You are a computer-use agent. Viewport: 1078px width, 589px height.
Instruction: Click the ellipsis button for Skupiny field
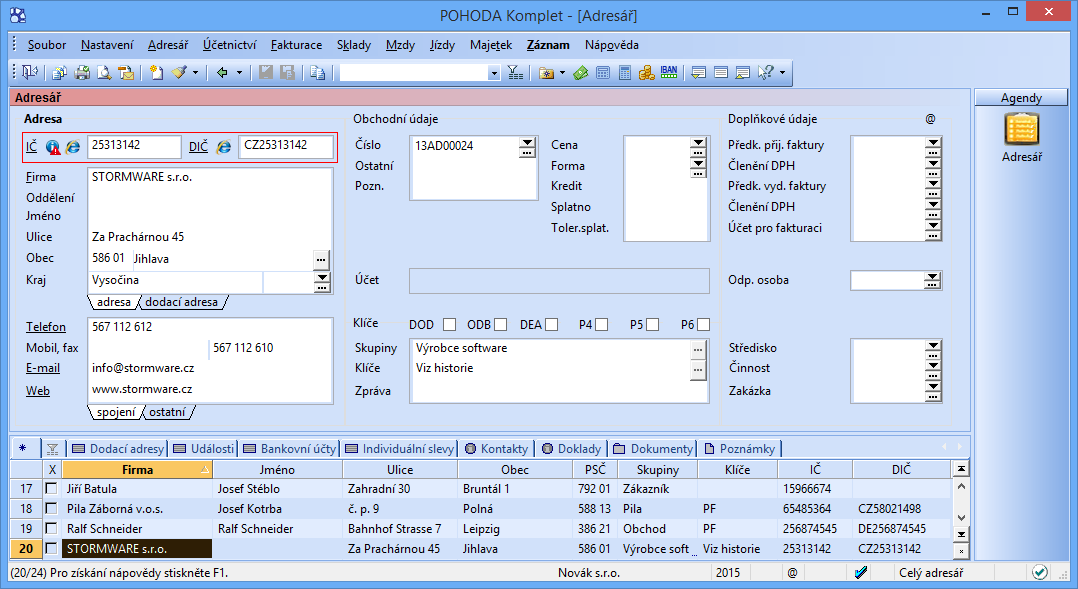tap(698, 349)
